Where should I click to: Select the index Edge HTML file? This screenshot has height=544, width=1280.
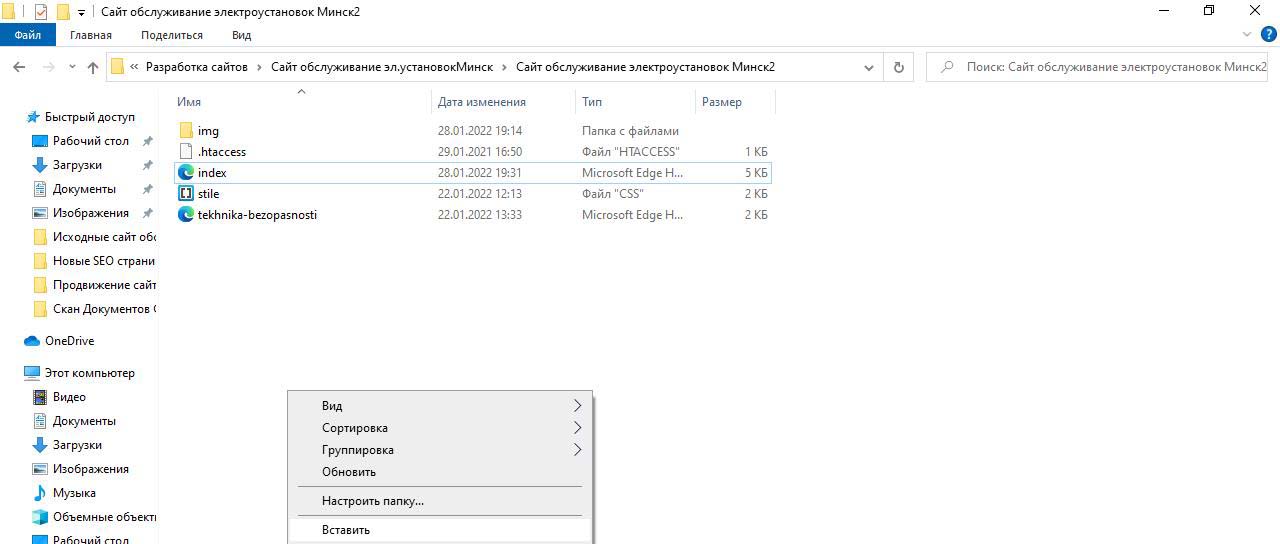pos(212,173)
